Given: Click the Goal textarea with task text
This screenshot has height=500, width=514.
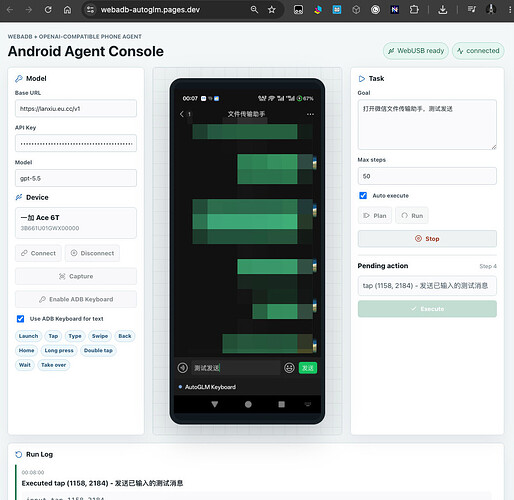Looking at the screenshot, I should click(x=427, y=124).
